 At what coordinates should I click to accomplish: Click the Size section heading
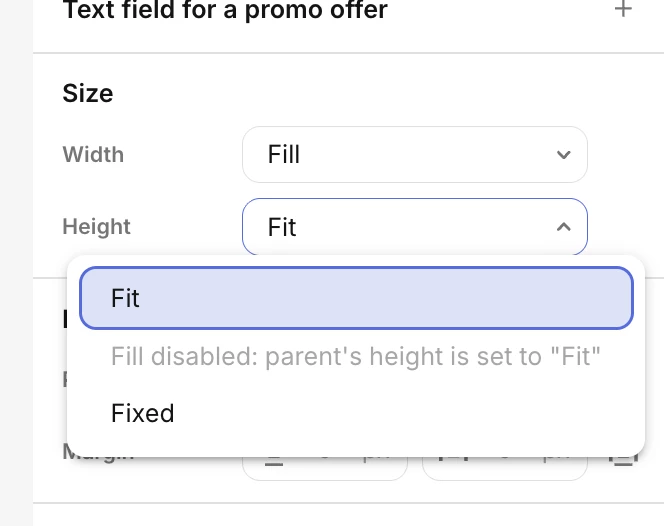point(88,94)
